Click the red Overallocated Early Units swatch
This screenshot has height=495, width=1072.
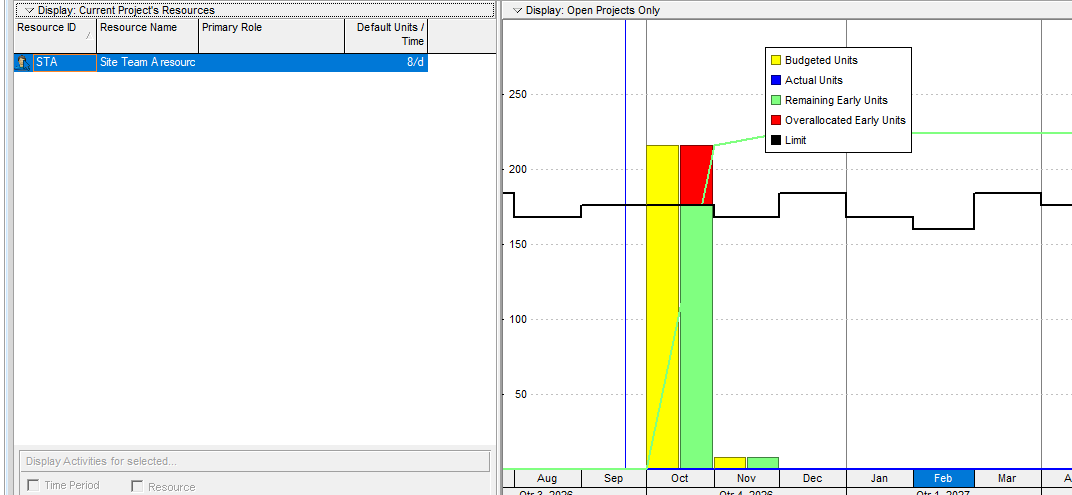coord(775,120)
